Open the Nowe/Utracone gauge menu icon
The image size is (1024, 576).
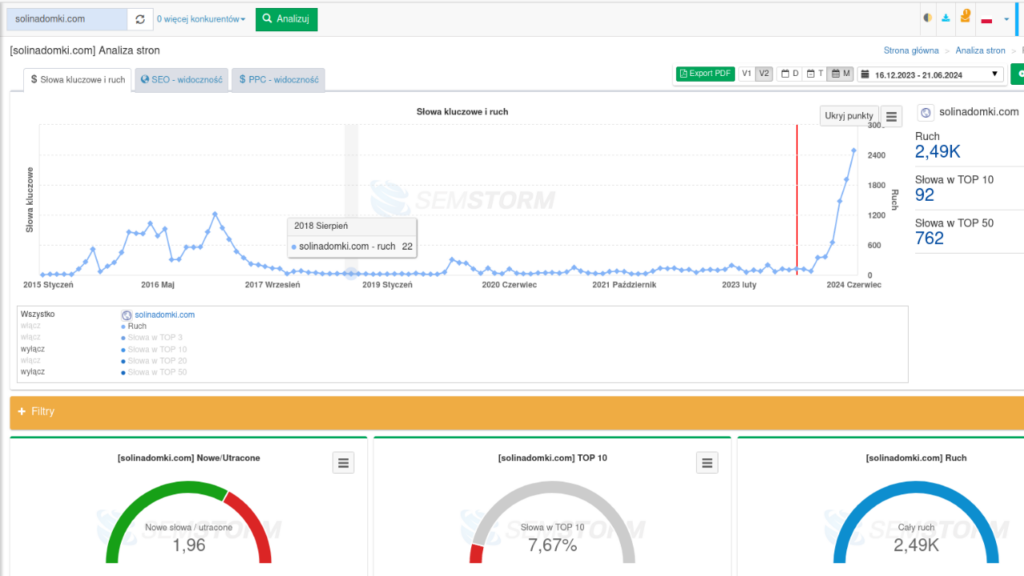pos(343,462)
